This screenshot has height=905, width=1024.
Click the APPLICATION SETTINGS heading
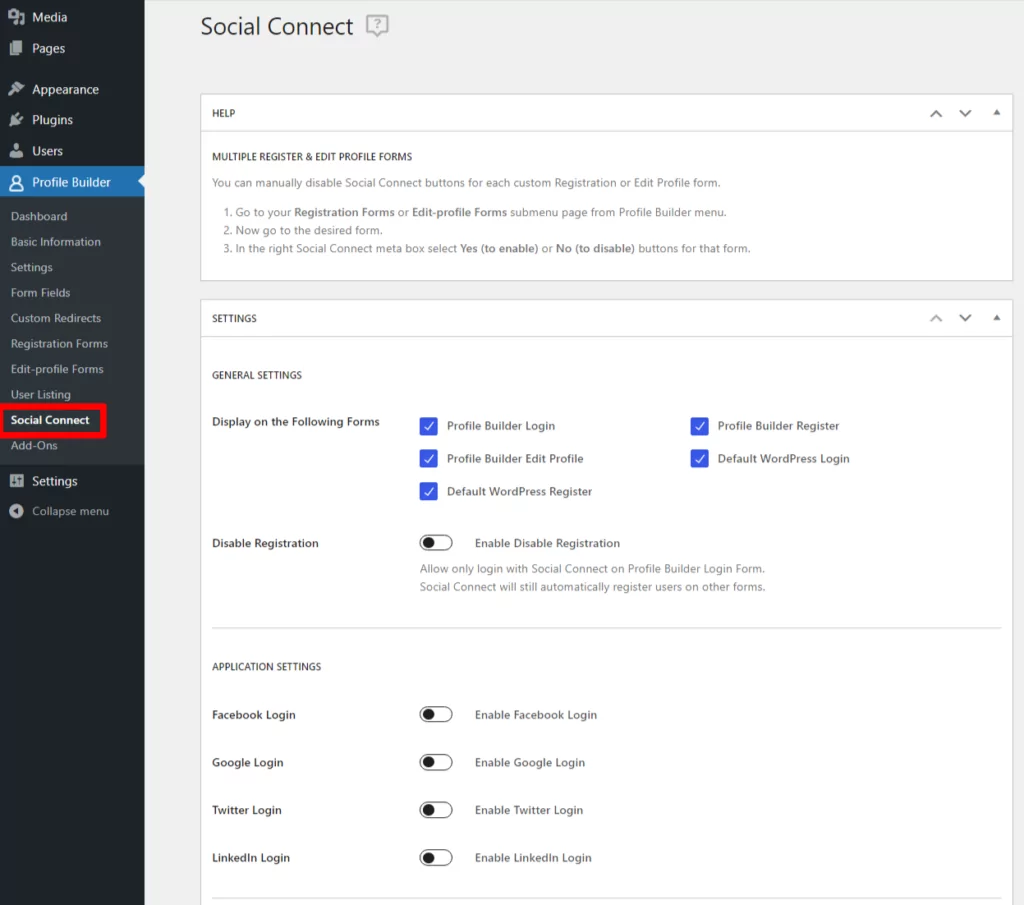click(266, 667)
